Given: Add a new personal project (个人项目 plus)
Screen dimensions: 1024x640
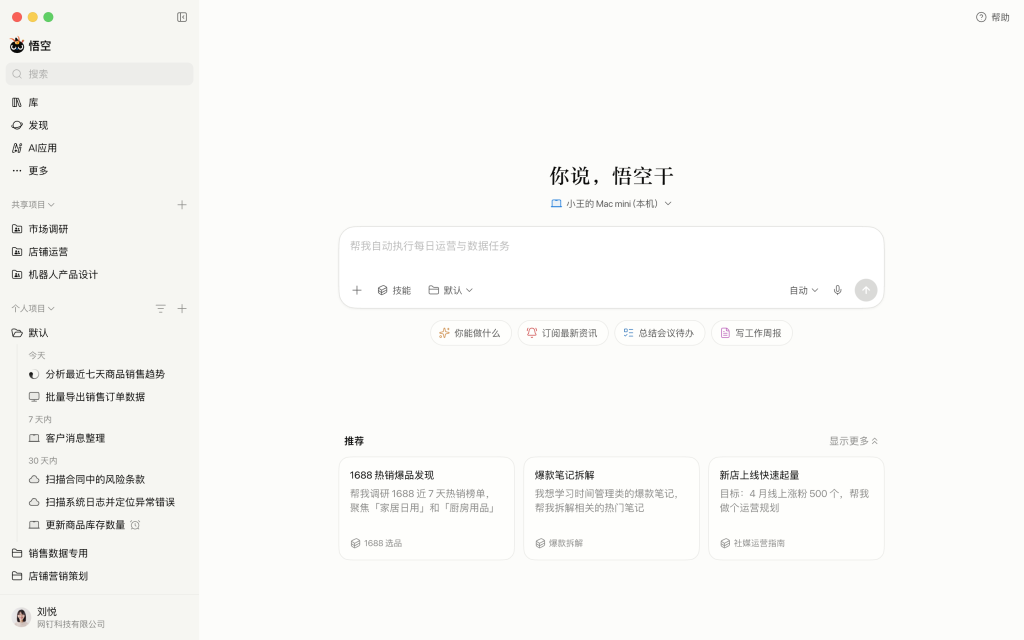Looking at the screenshot, I should tap(182, 308).
